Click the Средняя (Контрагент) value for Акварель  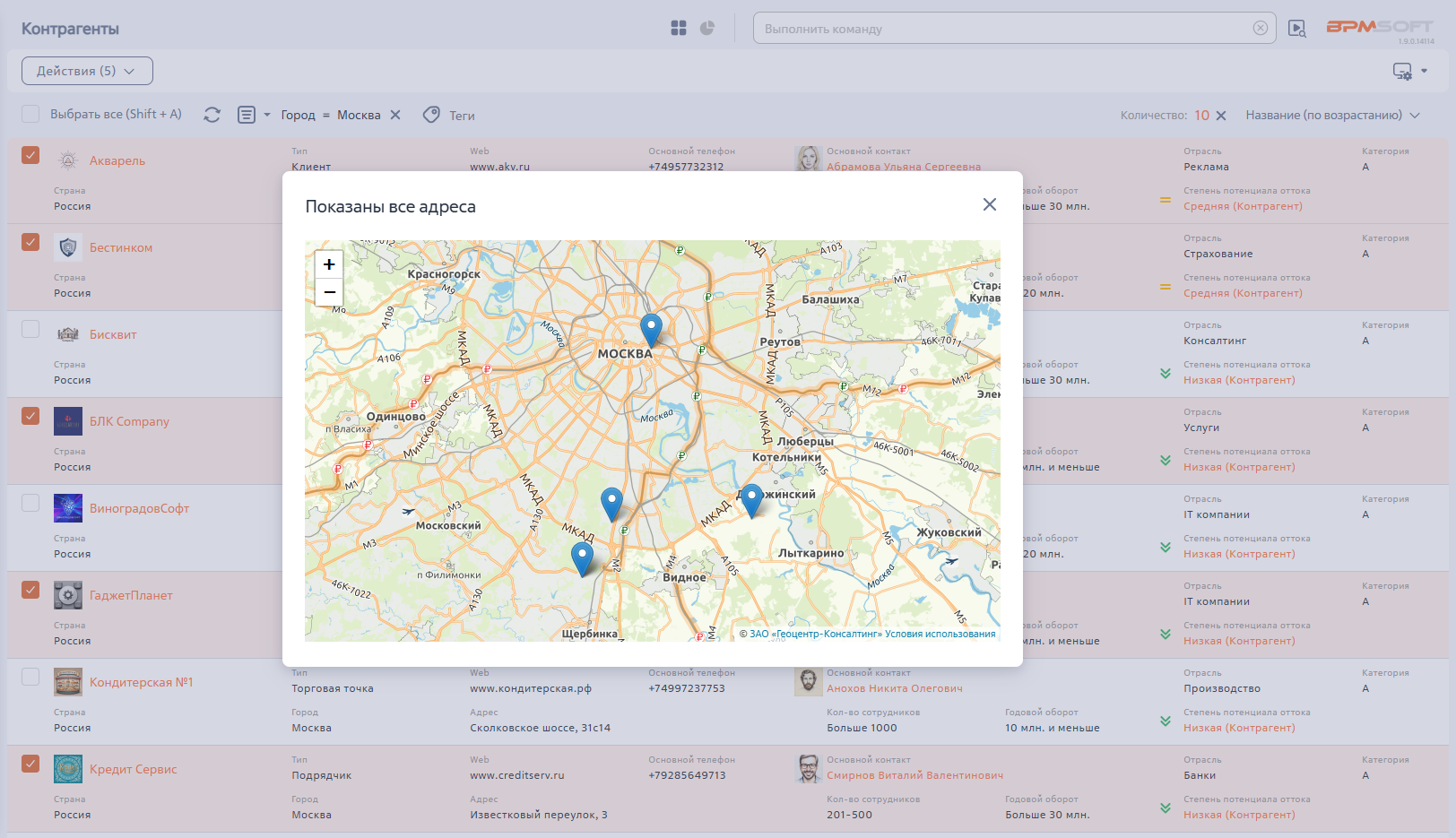[x=1243, y=206]
